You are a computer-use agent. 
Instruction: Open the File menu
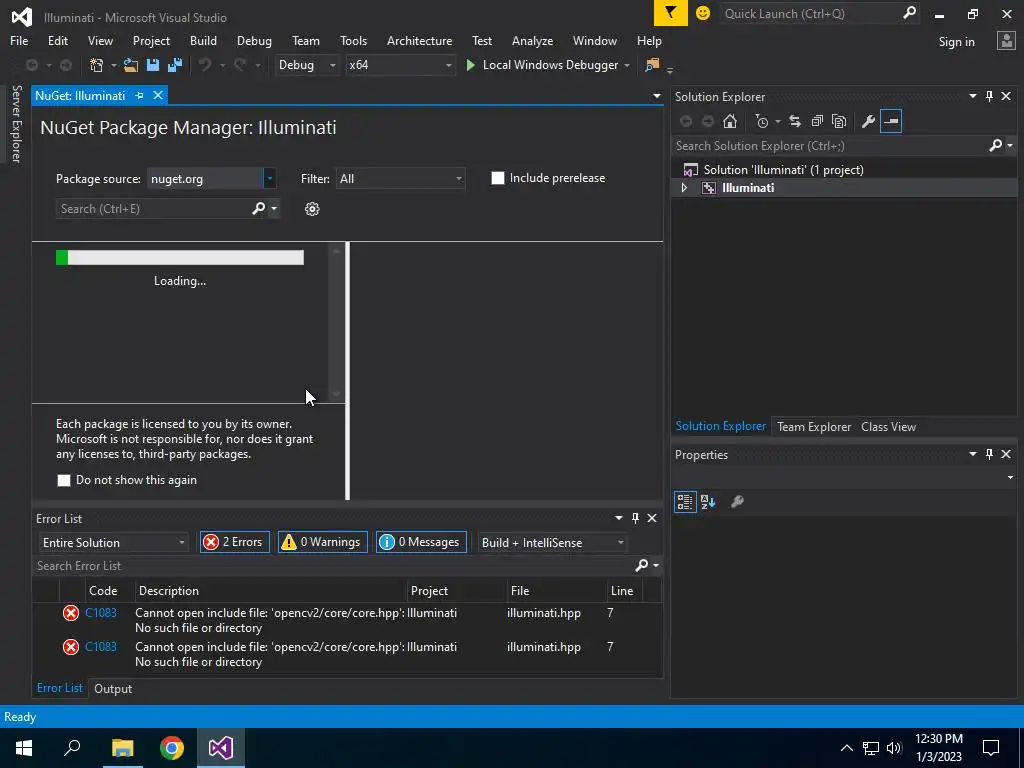19,40
